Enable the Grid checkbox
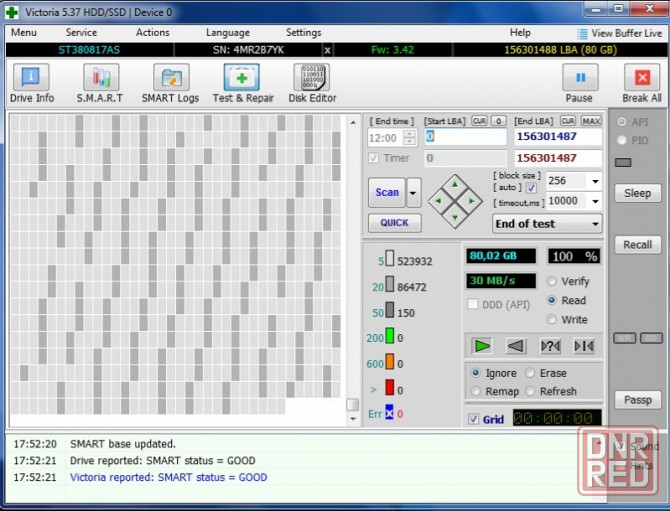The height and width of the screenshot is (511, 670). (473, 419)
